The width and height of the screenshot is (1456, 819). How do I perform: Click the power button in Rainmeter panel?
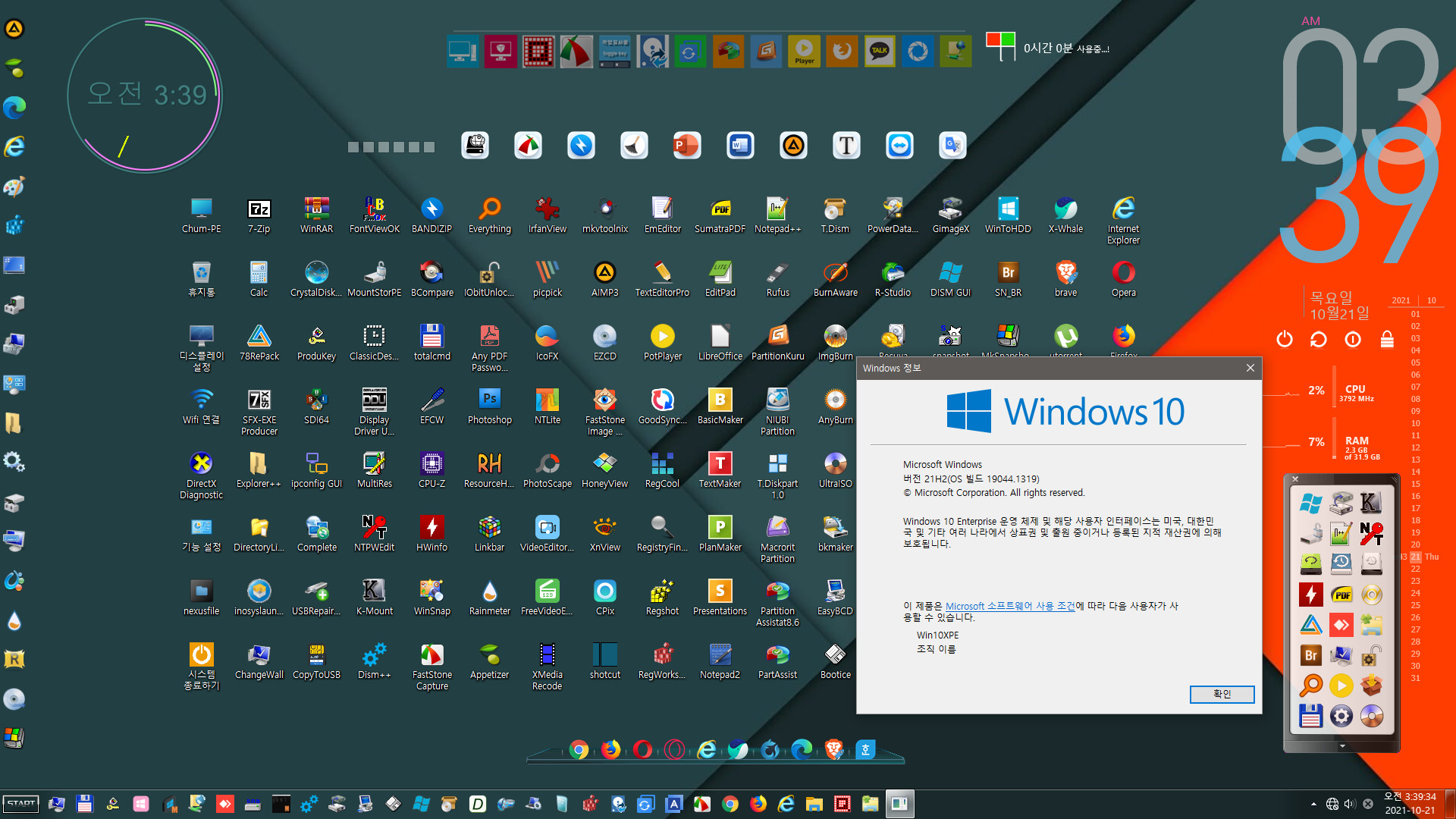click(x=1284, y=339)
